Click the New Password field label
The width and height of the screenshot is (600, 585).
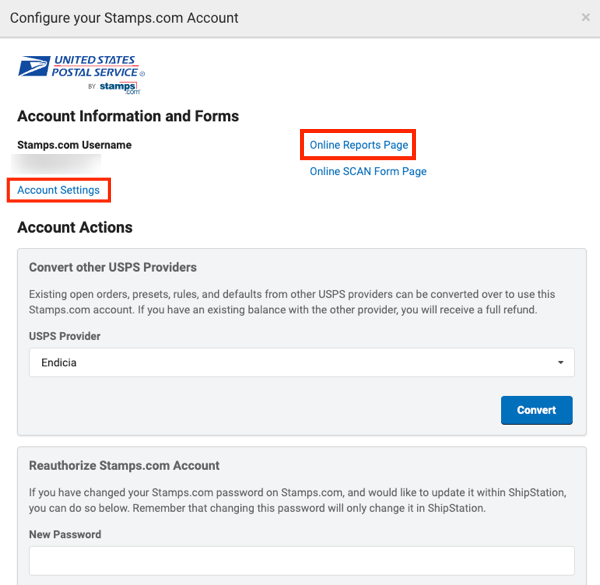[65, 534]
